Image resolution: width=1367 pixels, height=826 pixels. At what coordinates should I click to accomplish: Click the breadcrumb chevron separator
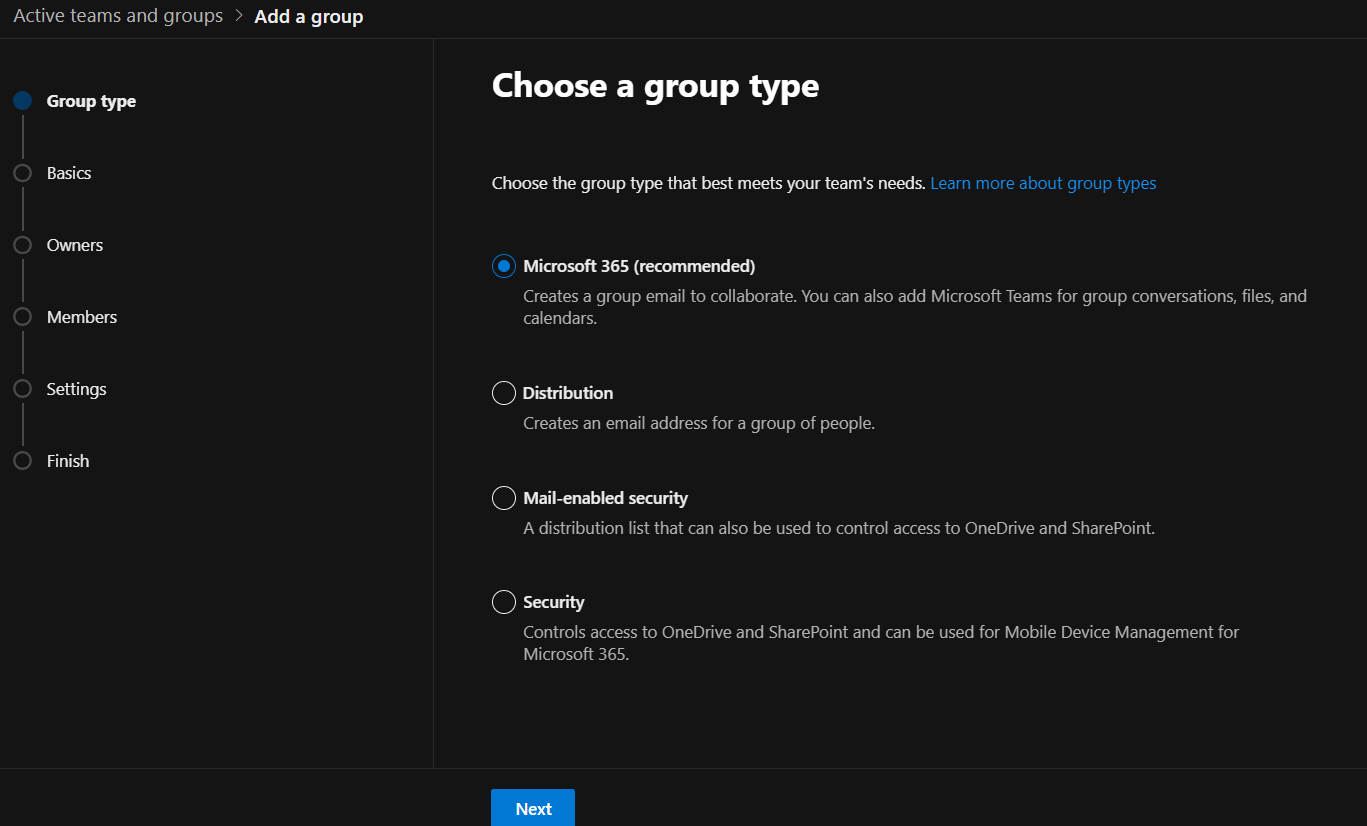point(239,16)
